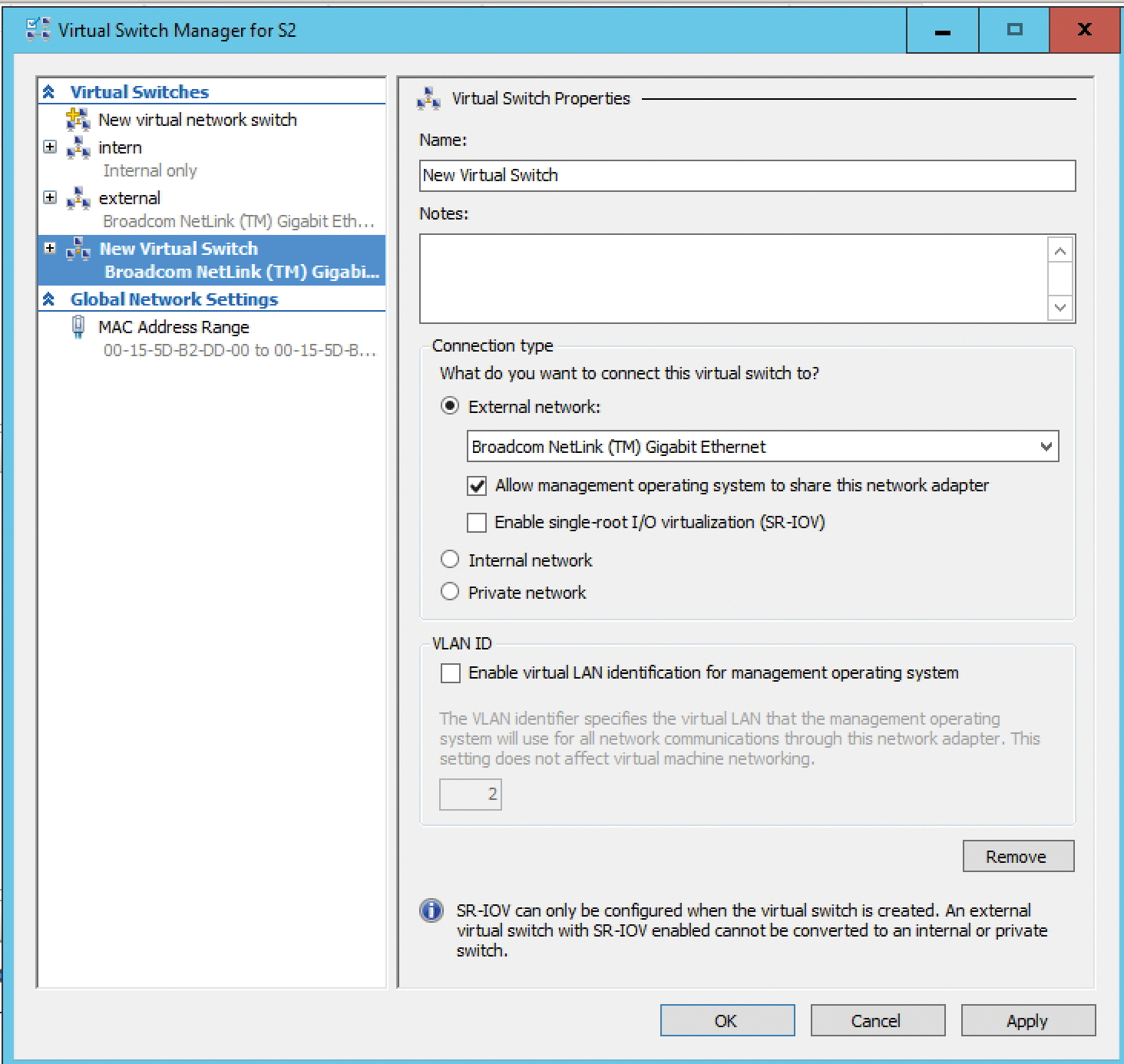Click inside the Name input field
This screenshot has width=1124, height=1064.
click(747, 176)
